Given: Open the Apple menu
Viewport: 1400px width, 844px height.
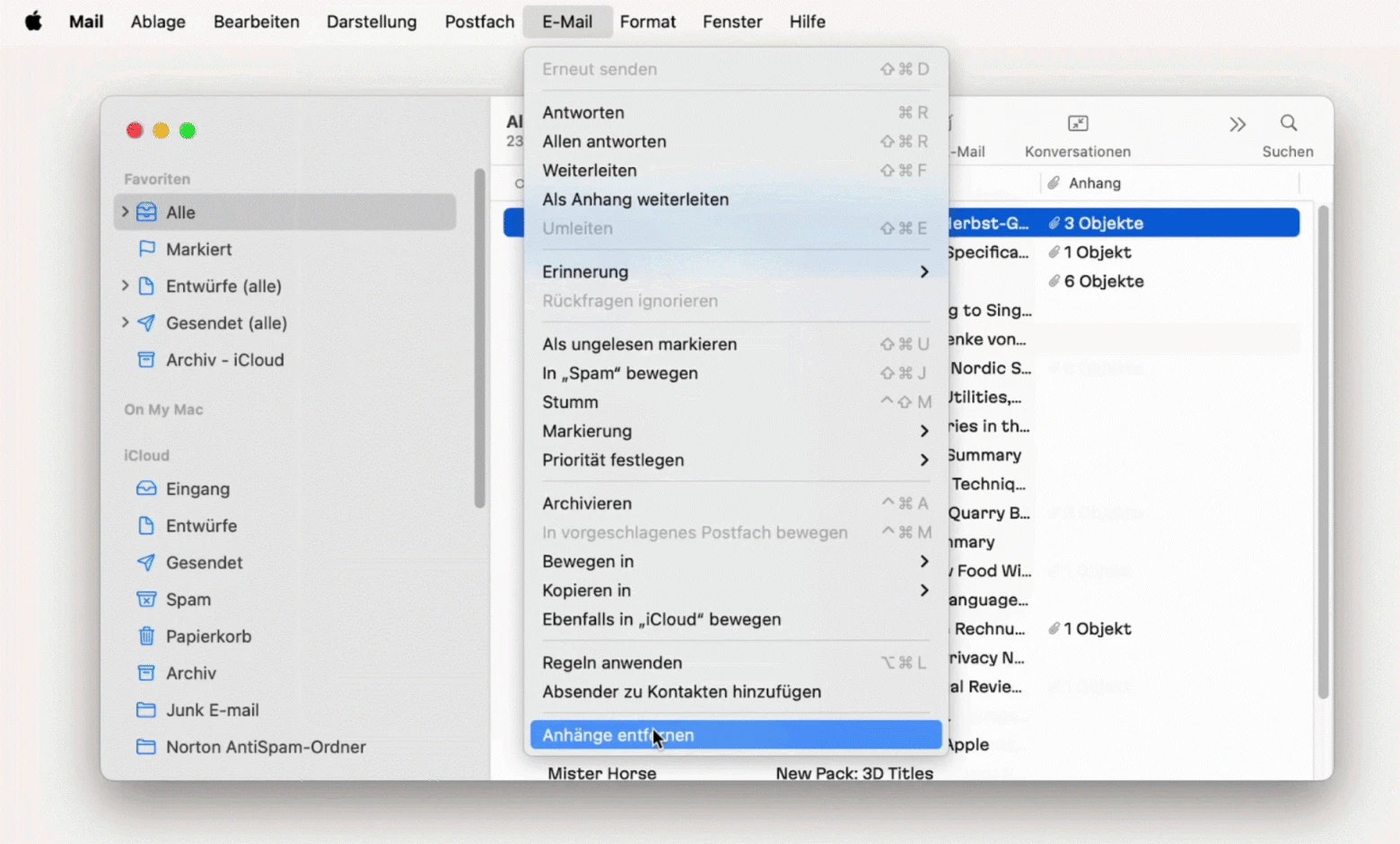Looking at the screenshot, I should point(33,21).
